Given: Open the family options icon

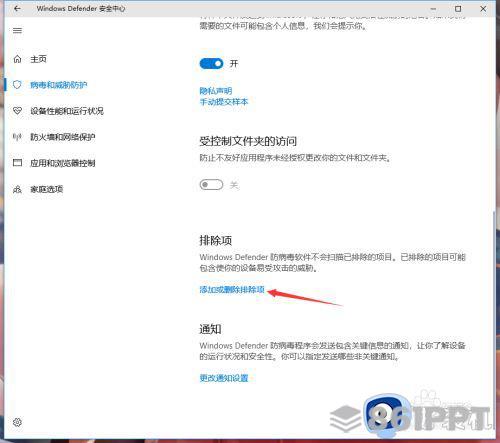Looking at the screenshot, I should click(17, 189).
